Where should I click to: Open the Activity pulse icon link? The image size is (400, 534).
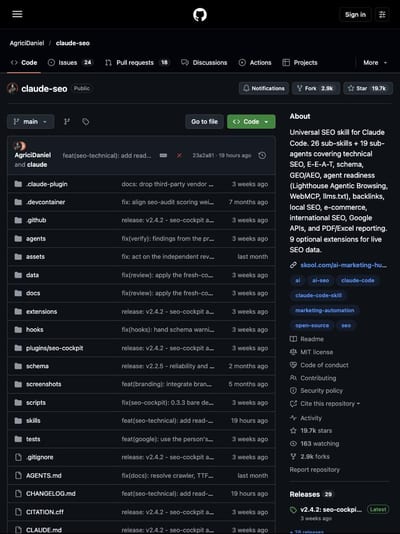(293, 418)
